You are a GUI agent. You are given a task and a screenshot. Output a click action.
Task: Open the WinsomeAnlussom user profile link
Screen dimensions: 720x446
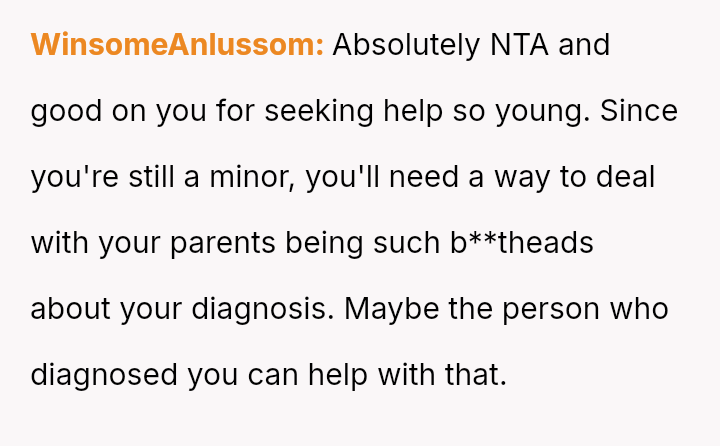click(x=177, y=45)
